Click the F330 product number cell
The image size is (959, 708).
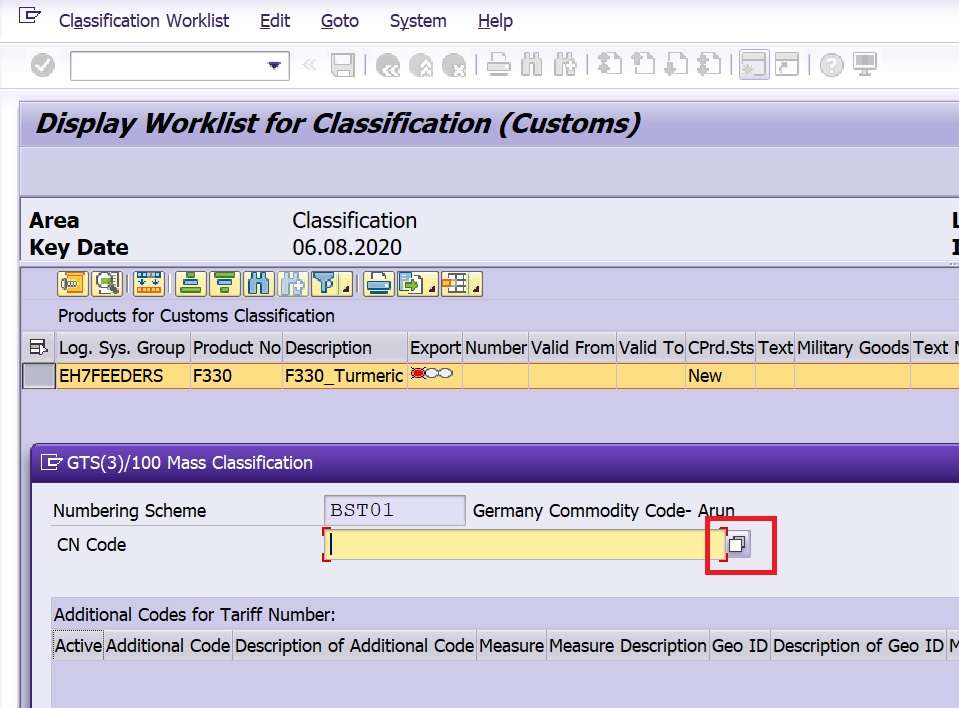236,375
